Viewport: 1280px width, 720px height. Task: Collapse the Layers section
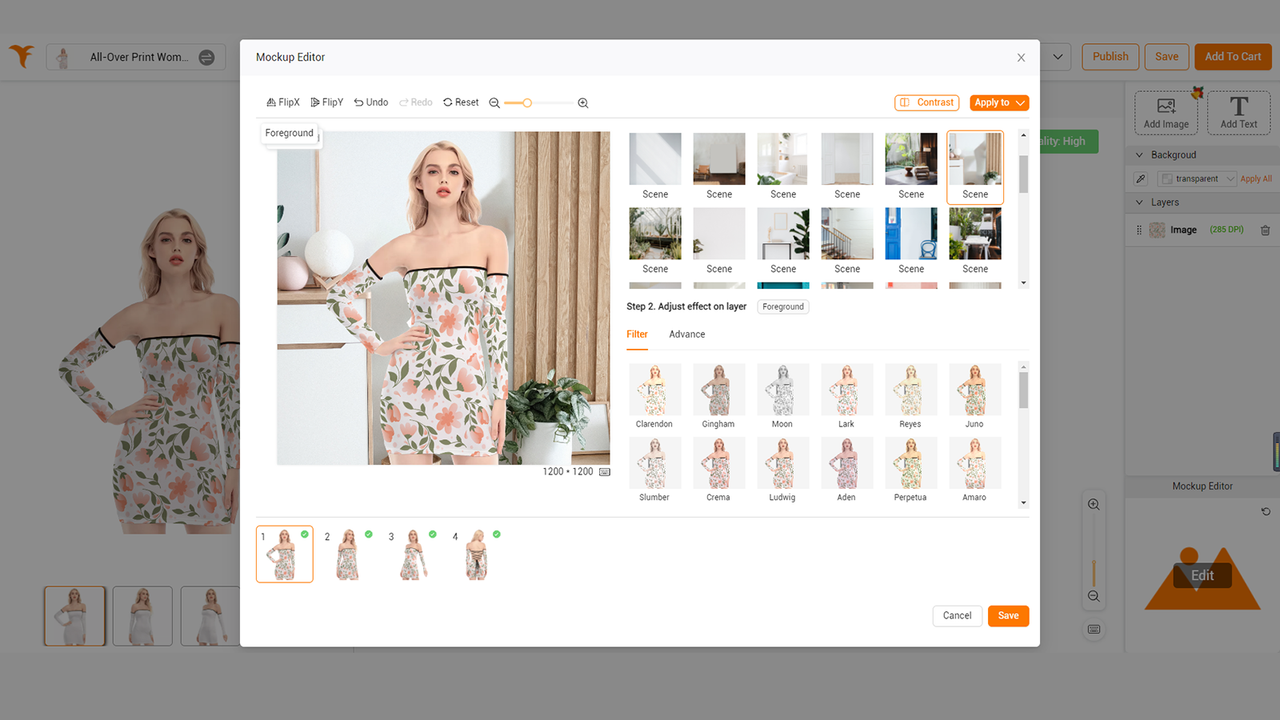pyautogui.click(x=1139, y=202)
